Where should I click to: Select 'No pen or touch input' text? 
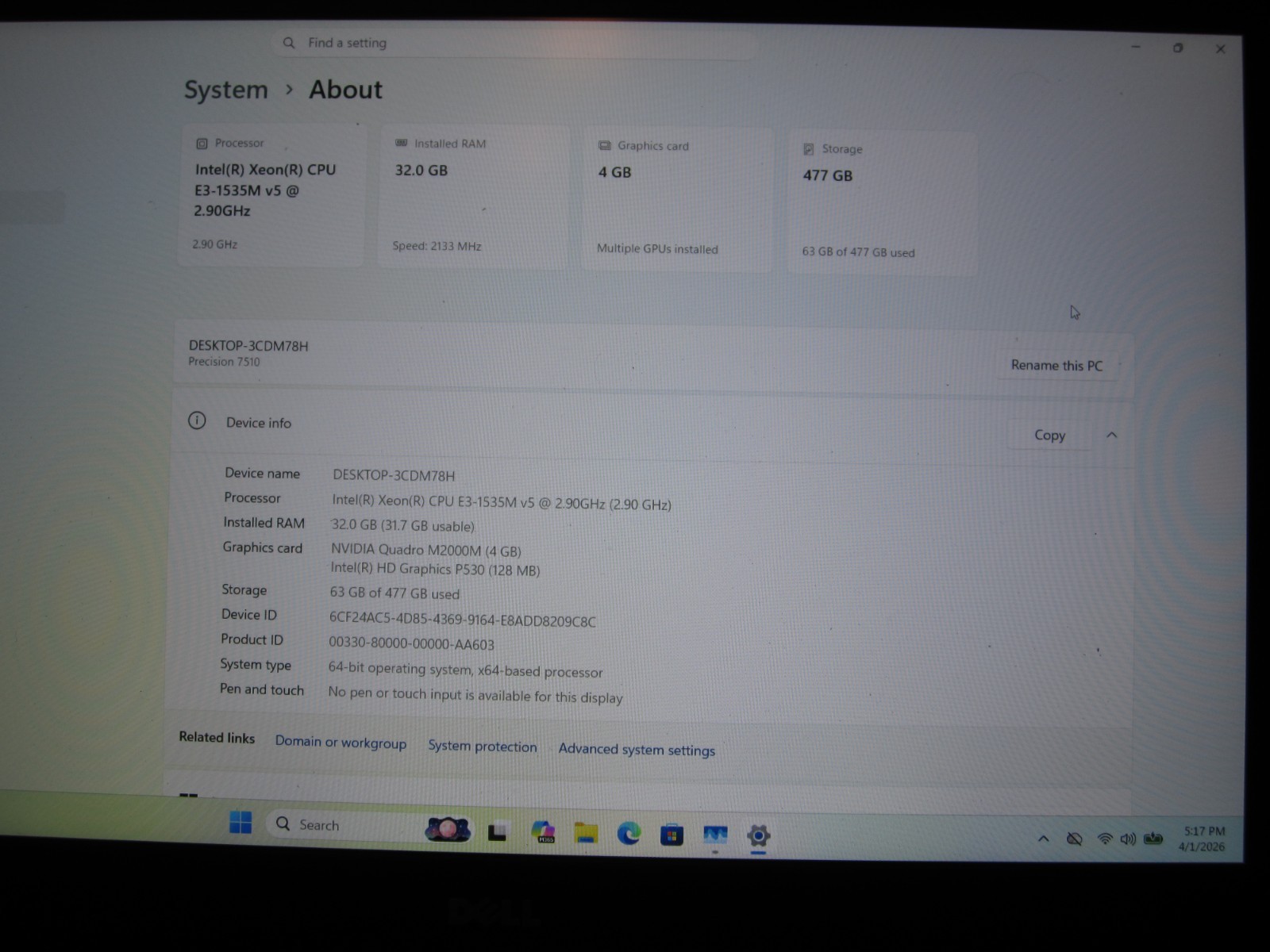[475, 696]
